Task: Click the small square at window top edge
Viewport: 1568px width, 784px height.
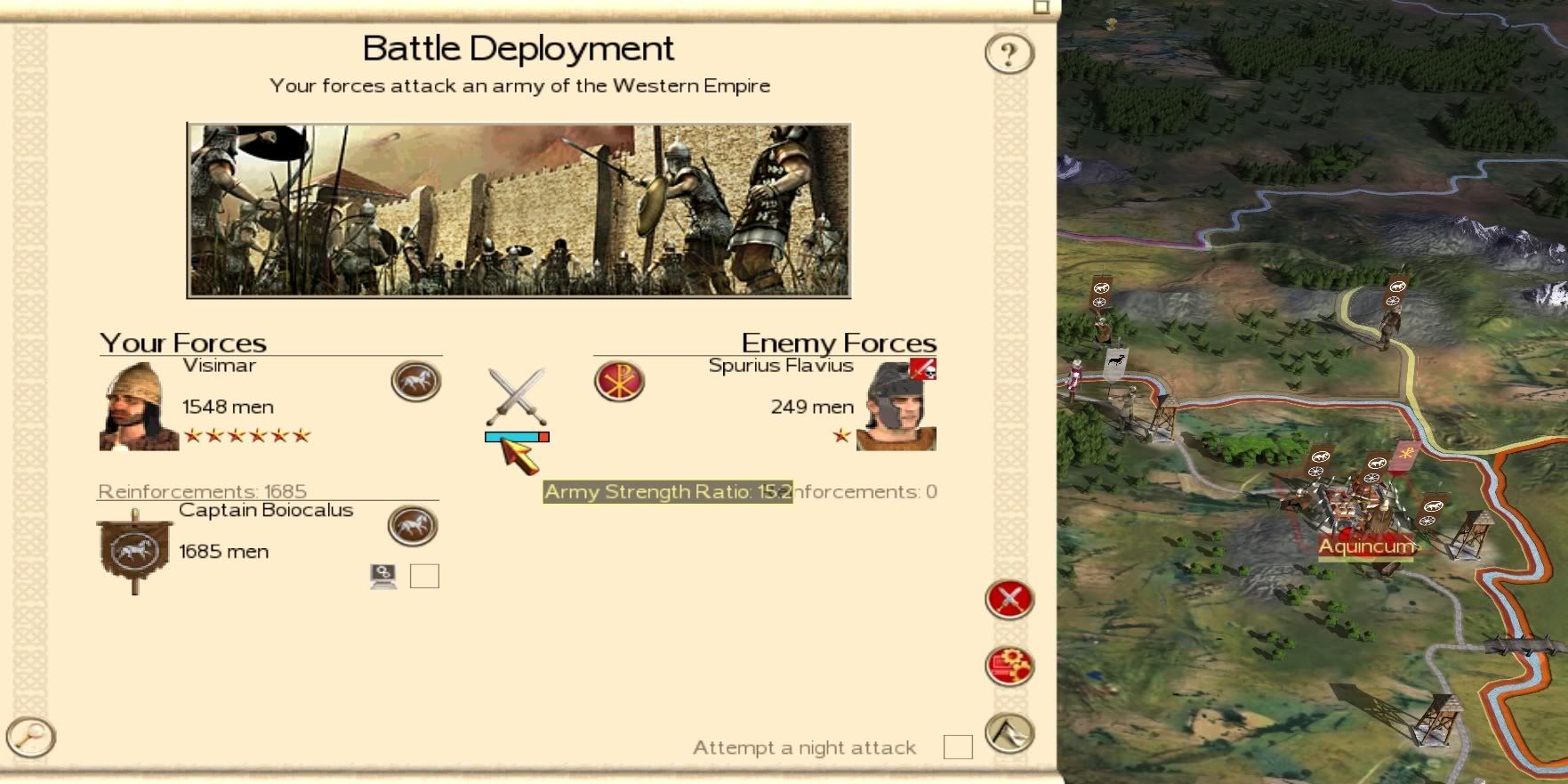Action: (x=1041, y=7)
